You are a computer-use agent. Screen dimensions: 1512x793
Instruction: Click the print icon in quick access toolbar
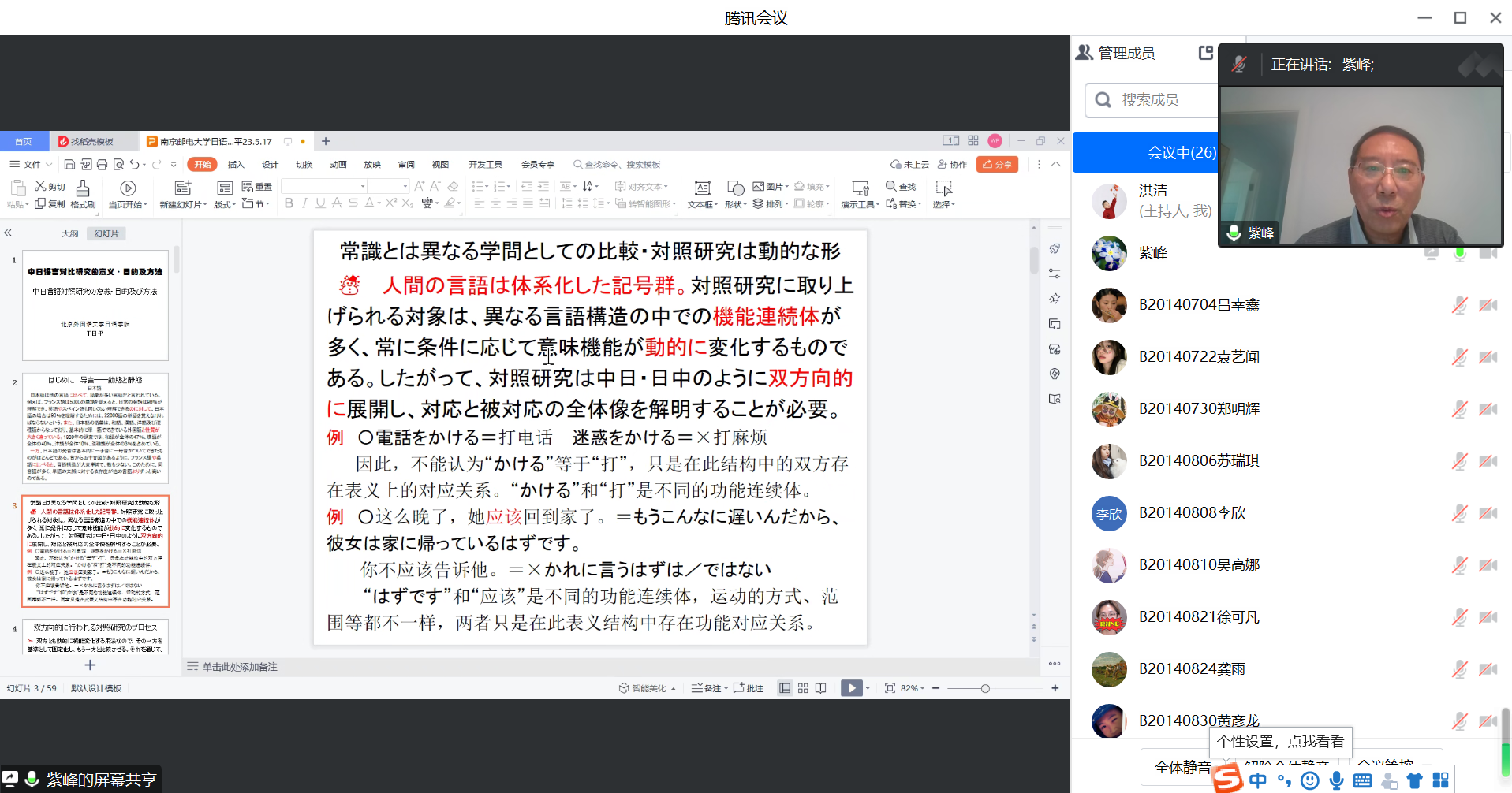(x=102, y=165)
